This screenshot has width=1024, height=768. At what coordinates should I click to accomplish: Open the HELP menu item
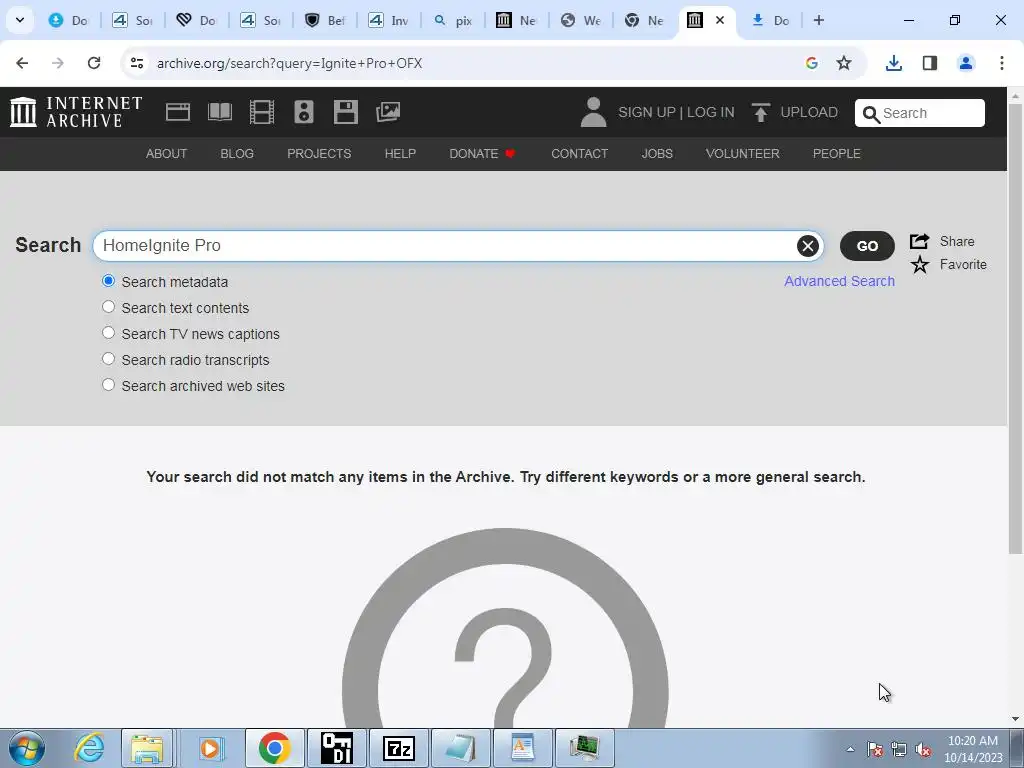point(400,153)
